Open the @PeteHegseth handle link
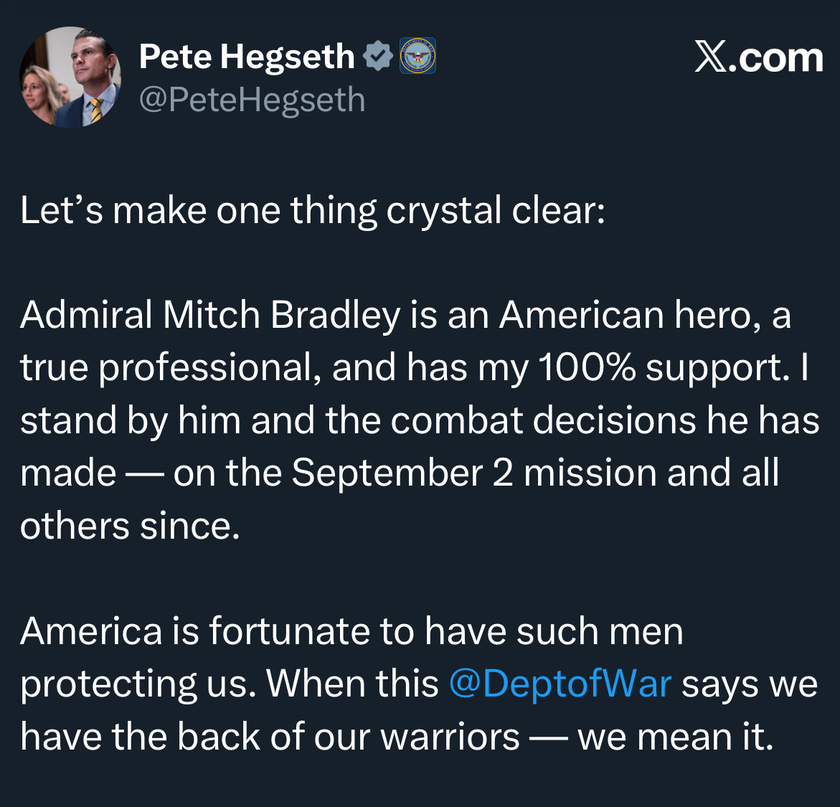Image resolution: width=840 pixels, height=807 pixels. click(252, 100)
